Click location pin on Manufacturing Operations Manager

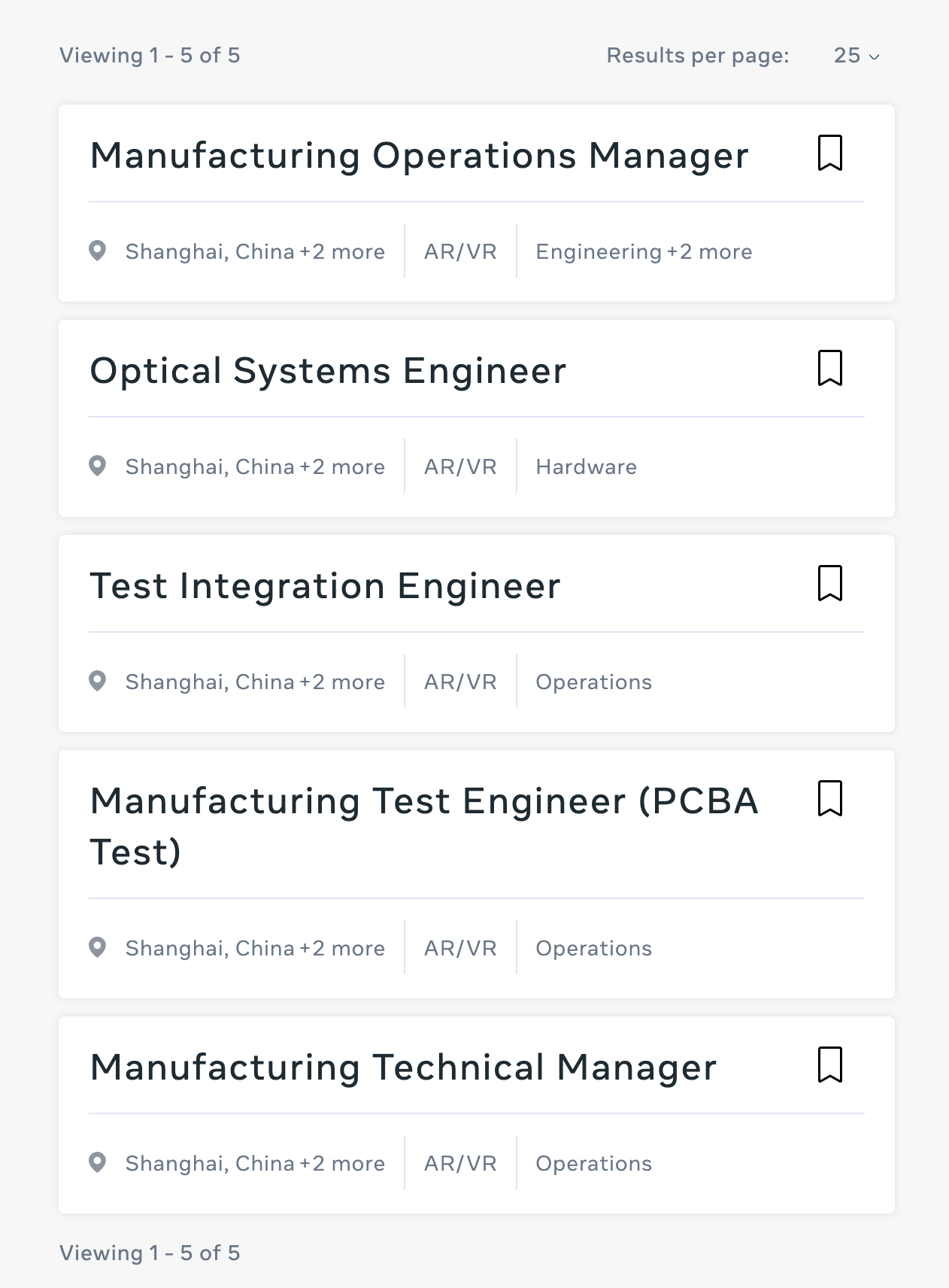pos(97,251)
